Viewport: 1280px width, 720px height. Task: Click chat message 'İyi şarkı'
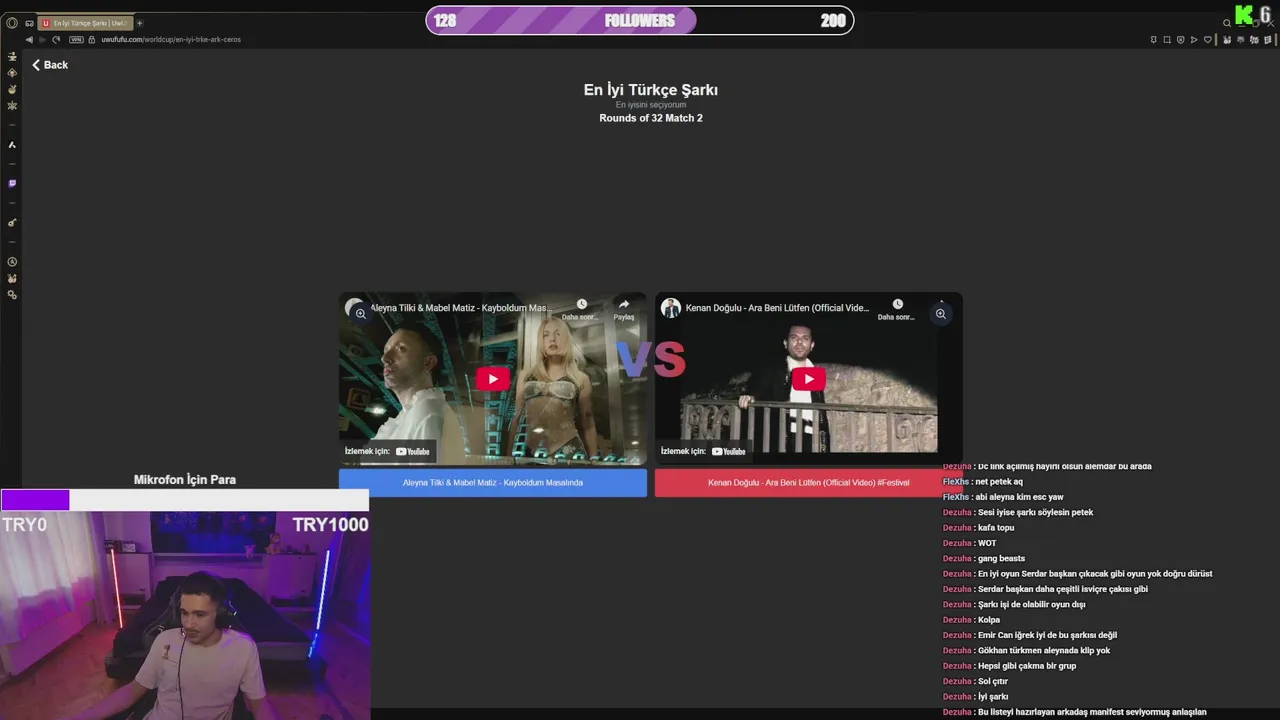pos(993,697)
